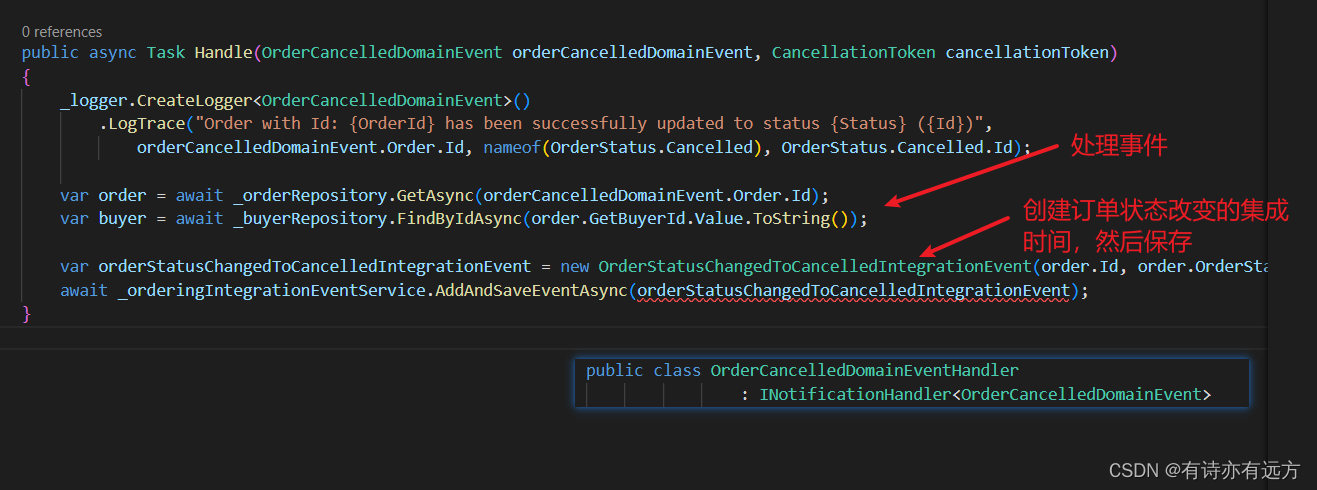Click the "_buyerRepository" field
The width and height of the screenshot is (1317, 490).
click(x=311, y=219)
